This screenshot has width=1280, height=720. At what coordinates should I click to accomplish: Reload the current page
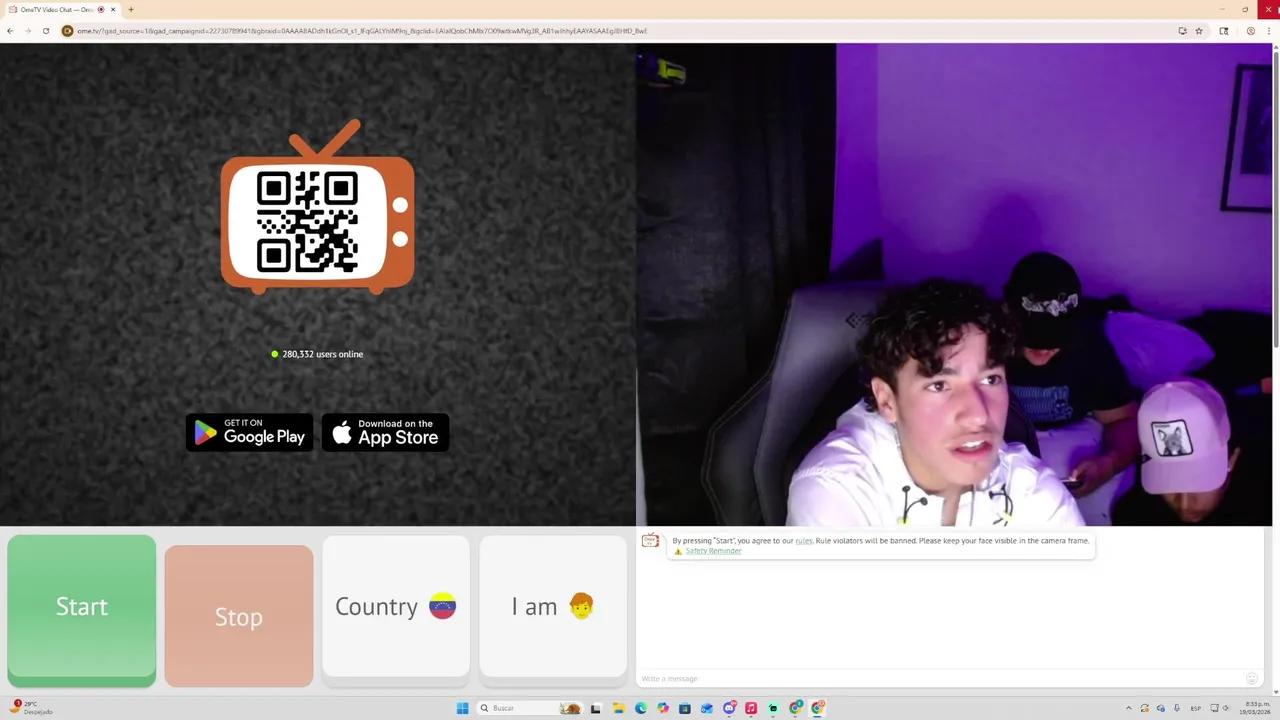coord(46,31)
